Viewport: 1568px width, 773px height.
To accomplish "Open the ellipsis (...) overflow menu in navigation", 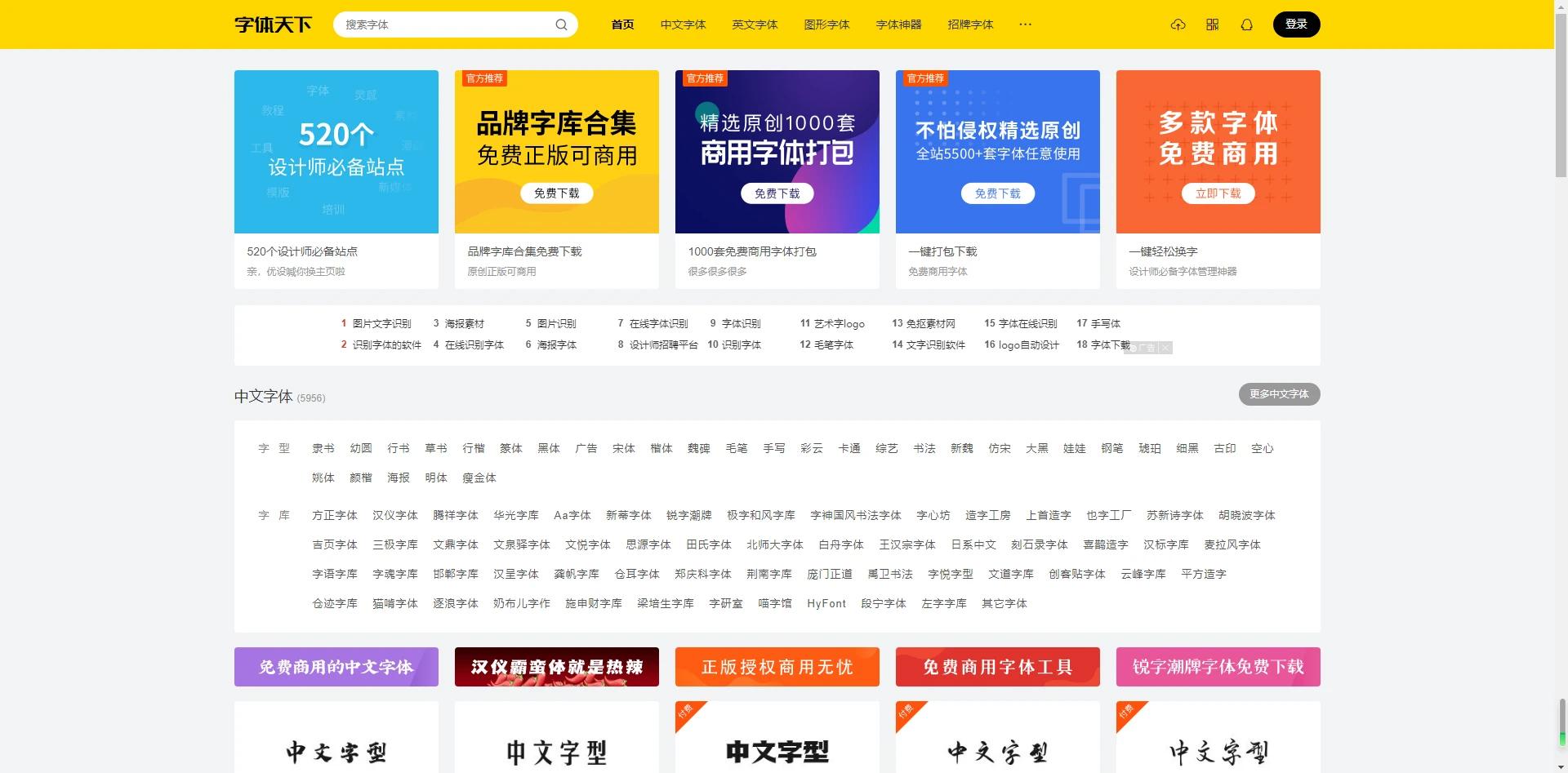I will tap(1025, 25).
